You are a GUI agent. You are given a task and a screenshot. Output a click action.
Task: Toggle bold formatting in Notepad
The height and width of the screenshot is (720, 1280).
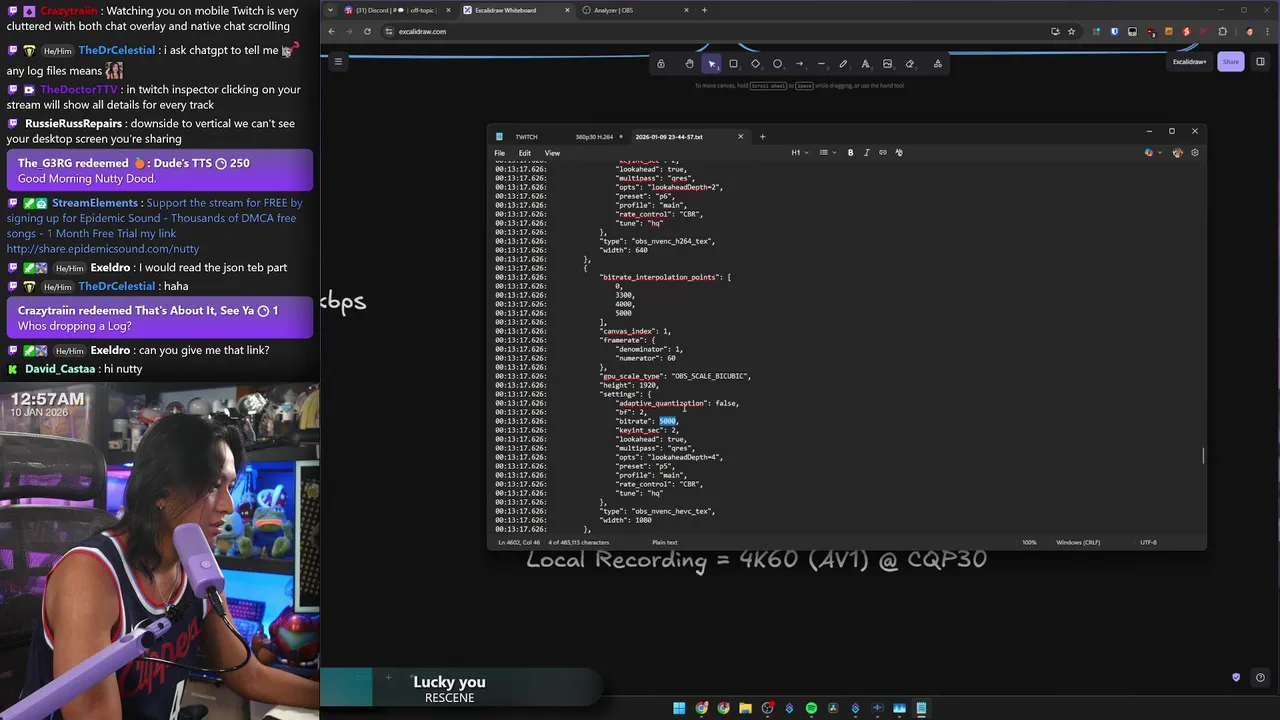pyautogui.click(x=851, y=153)
